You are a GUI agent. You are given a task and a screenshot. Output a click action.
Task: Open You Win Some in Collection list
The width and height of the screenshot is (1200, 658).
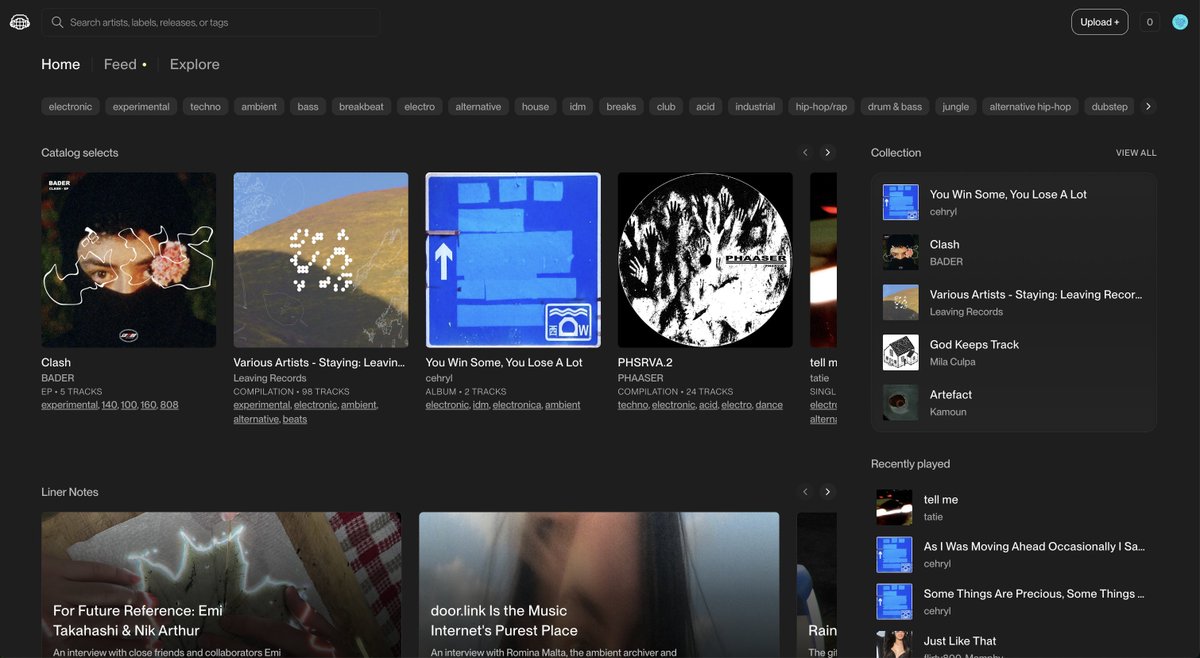1014,202
